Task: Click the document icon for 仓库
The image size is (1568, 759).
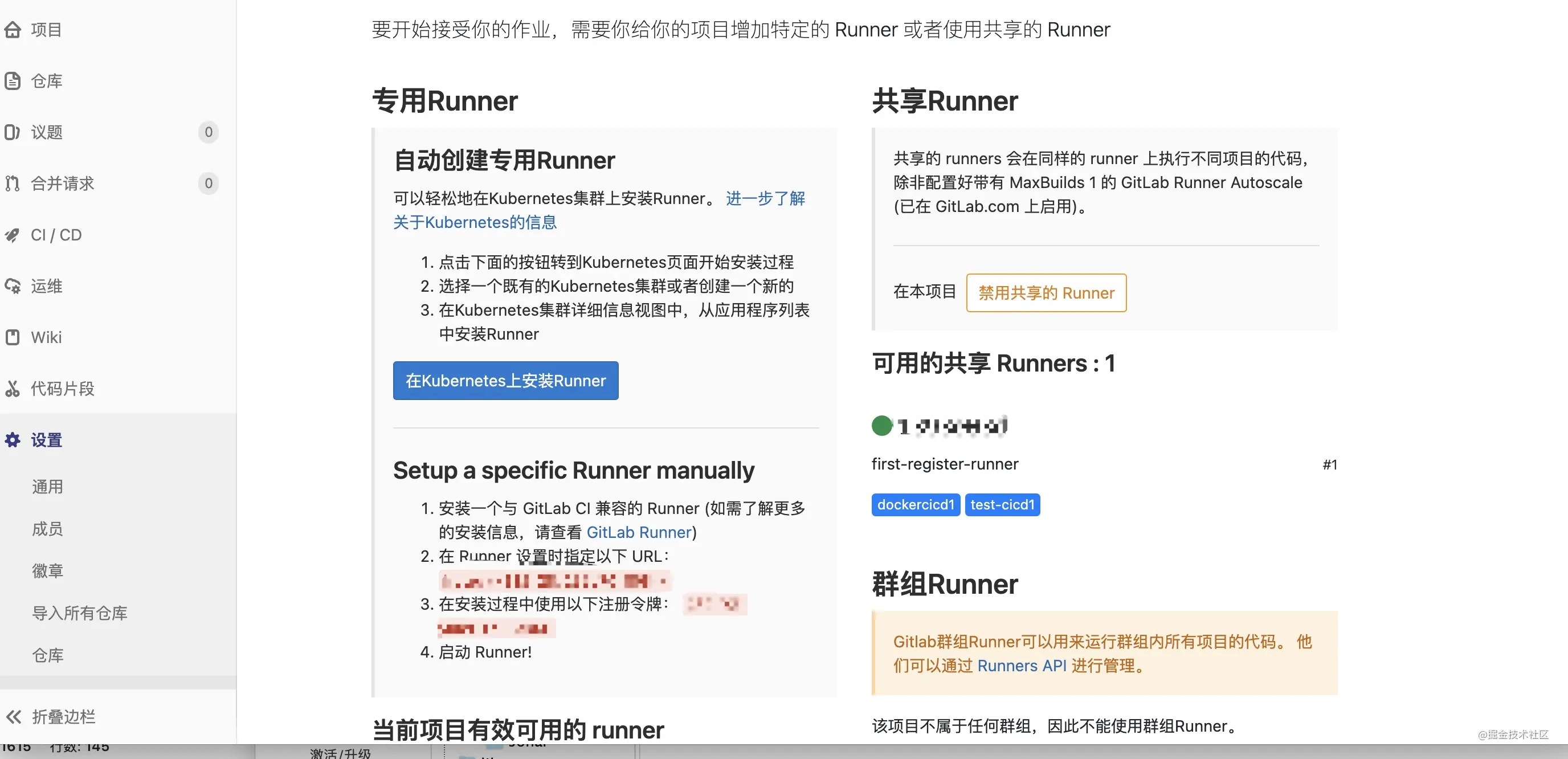Action: coord(13,81)
